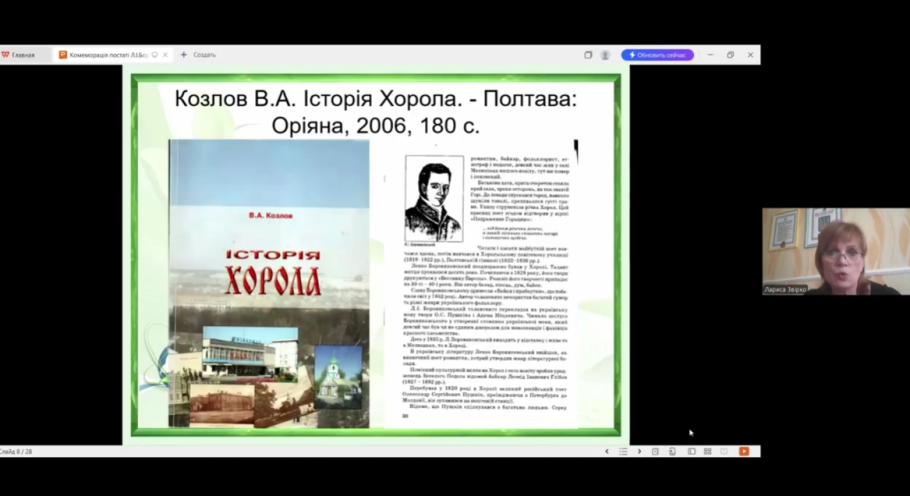Switch to normal view layout icon

point(691,452)
